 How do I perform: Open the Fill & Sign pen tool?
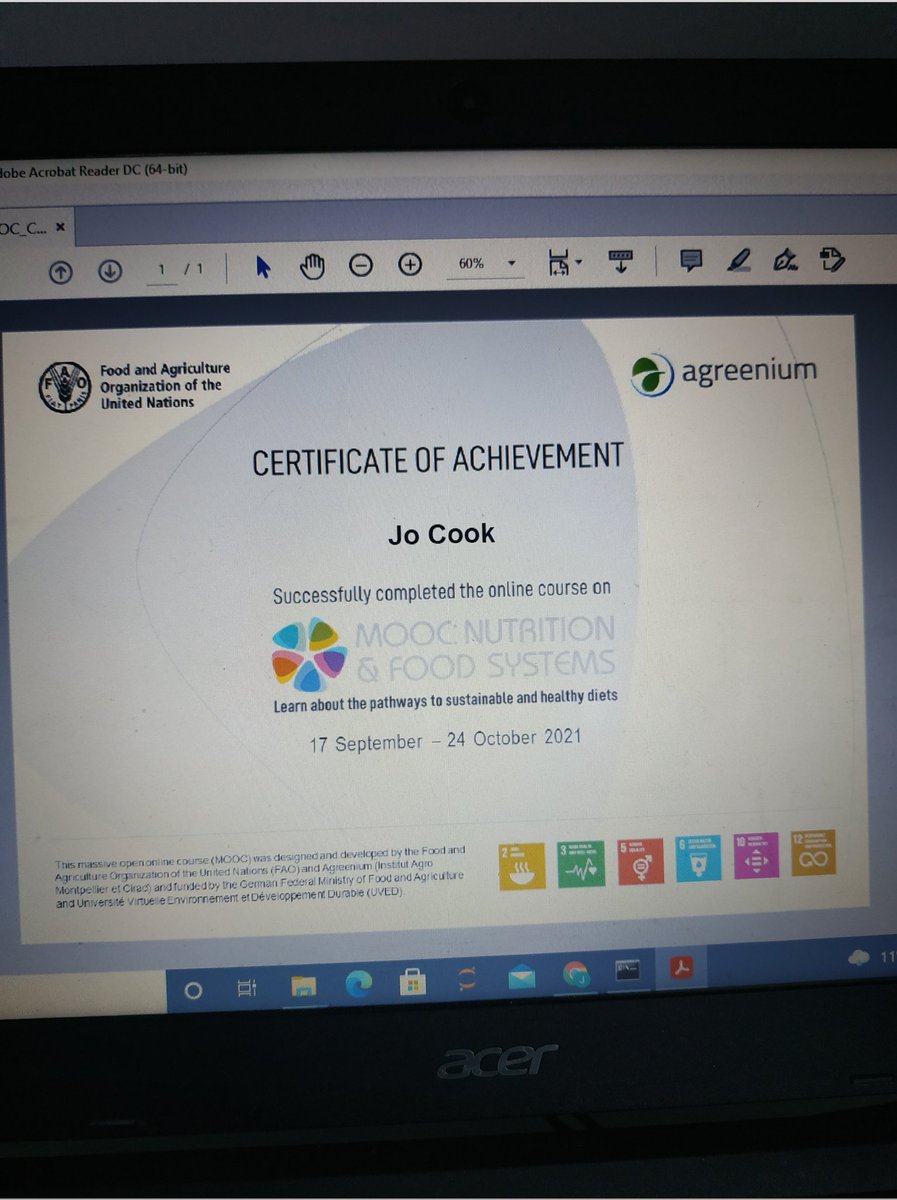pos(786,261)
